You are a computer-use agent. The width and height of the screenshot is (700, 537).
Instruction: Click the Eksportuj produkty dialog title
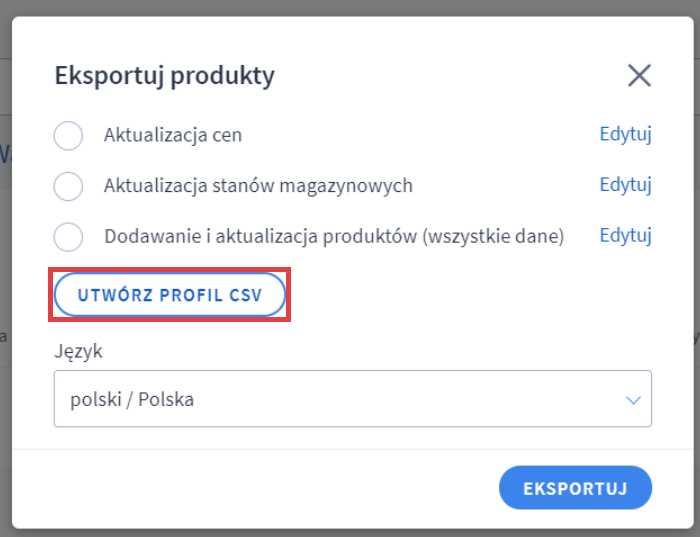(164, 75)
